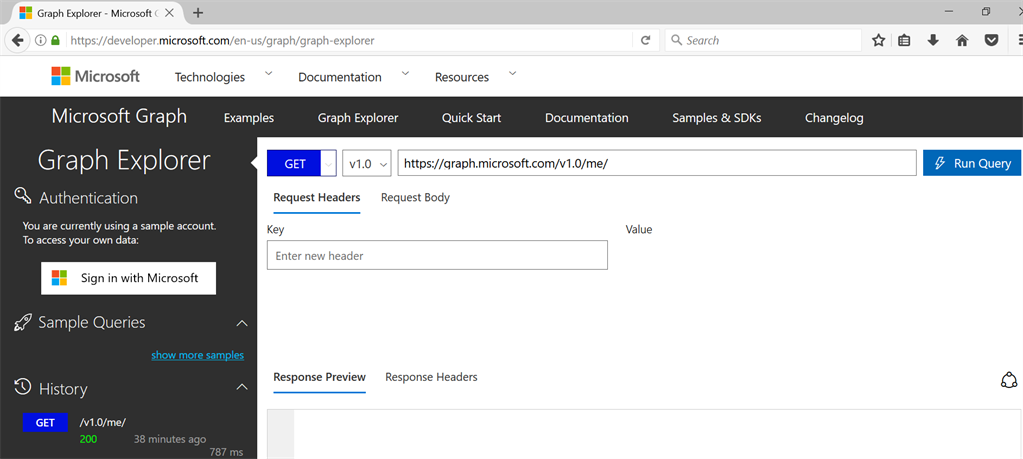1023x459 pixels.
Task: Select the Request Headers tab
Action: tap(316, 198)
